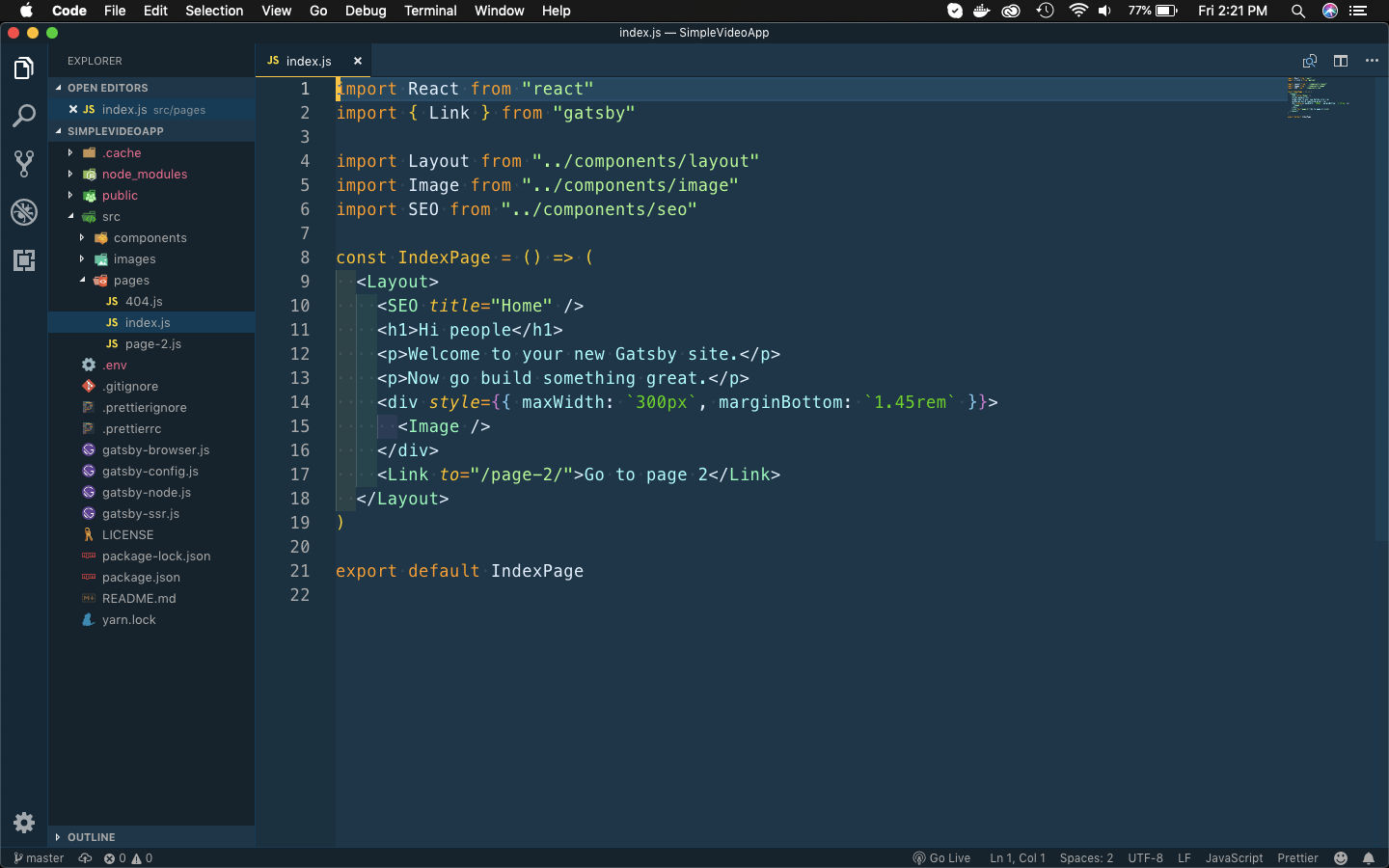The image size is (1389, 868).
Task: Open the Explorer view in activity bar
Action: click(24, 68)
